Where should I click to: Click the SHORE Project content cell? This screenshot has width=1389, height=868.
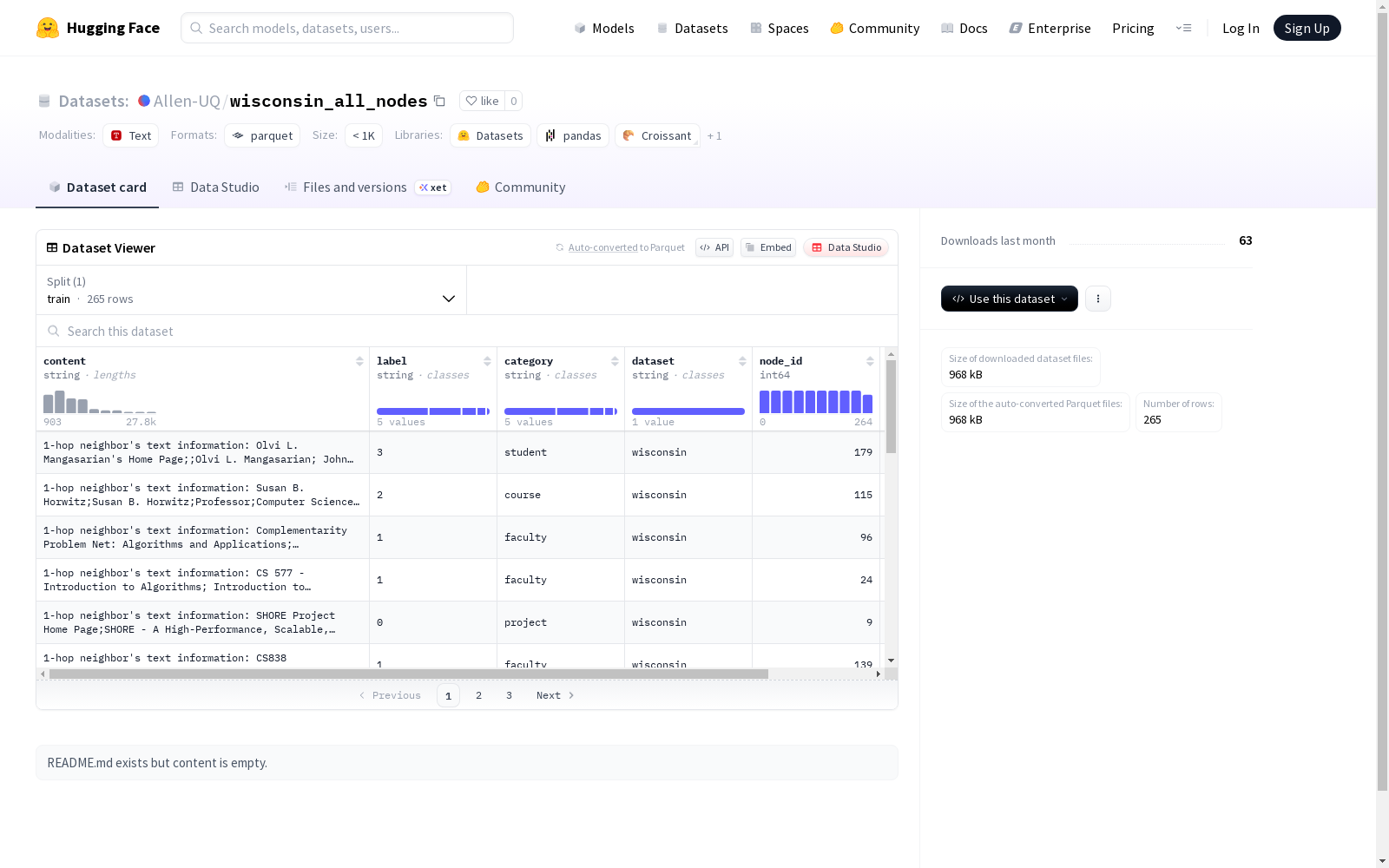tap(203, 622)
